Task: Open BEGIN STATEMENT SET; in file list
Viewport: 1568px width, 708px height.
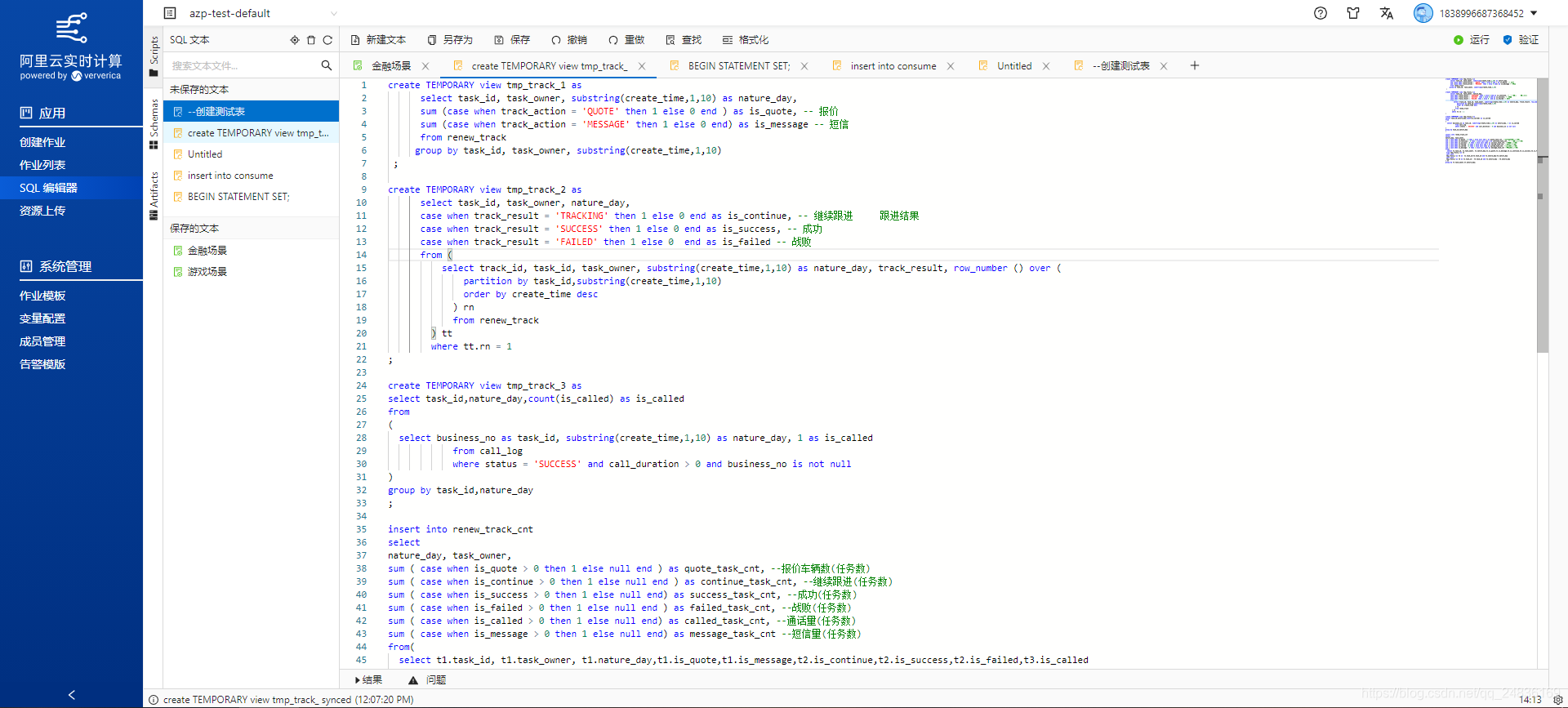Action: point(251,197)
